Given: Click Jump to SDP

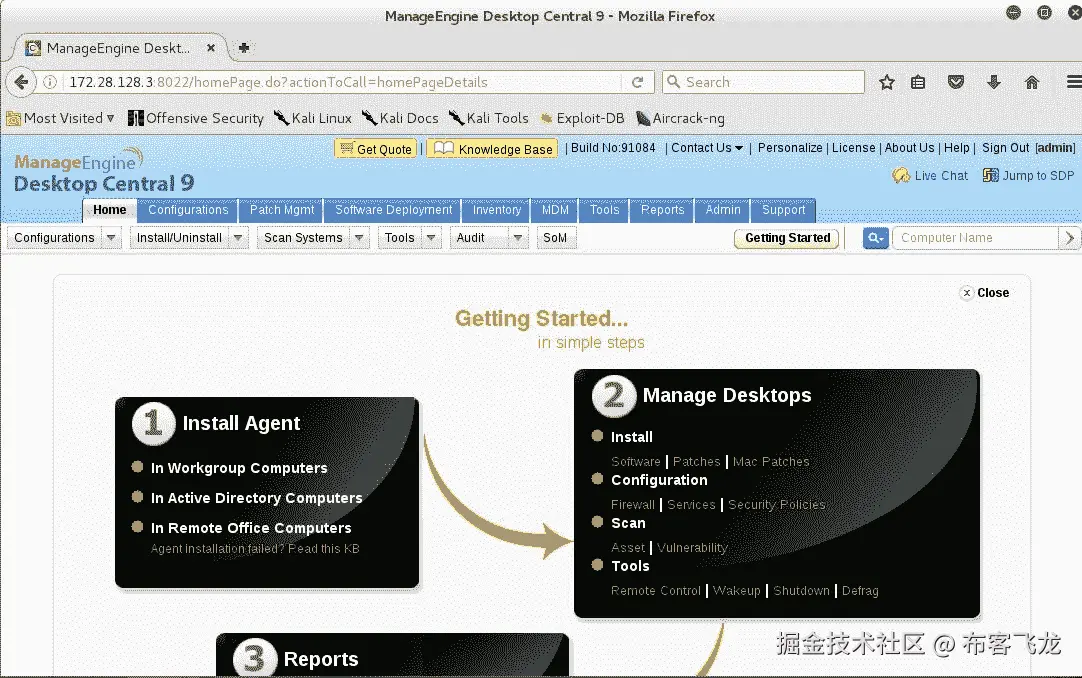Looking at the screenshot, I should click(x=1028, y=176).
